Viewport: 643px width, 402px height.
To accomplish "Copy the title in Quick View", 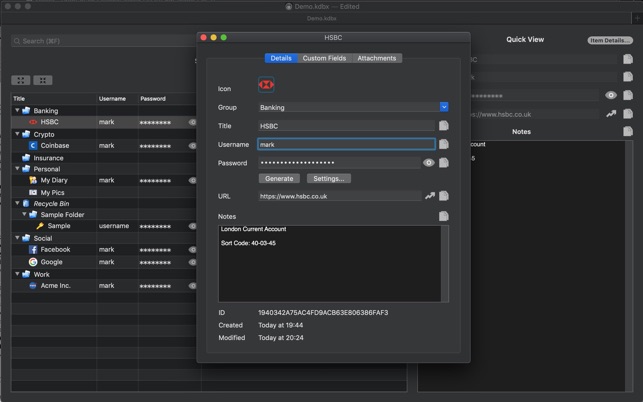I will tap(628, 59).
